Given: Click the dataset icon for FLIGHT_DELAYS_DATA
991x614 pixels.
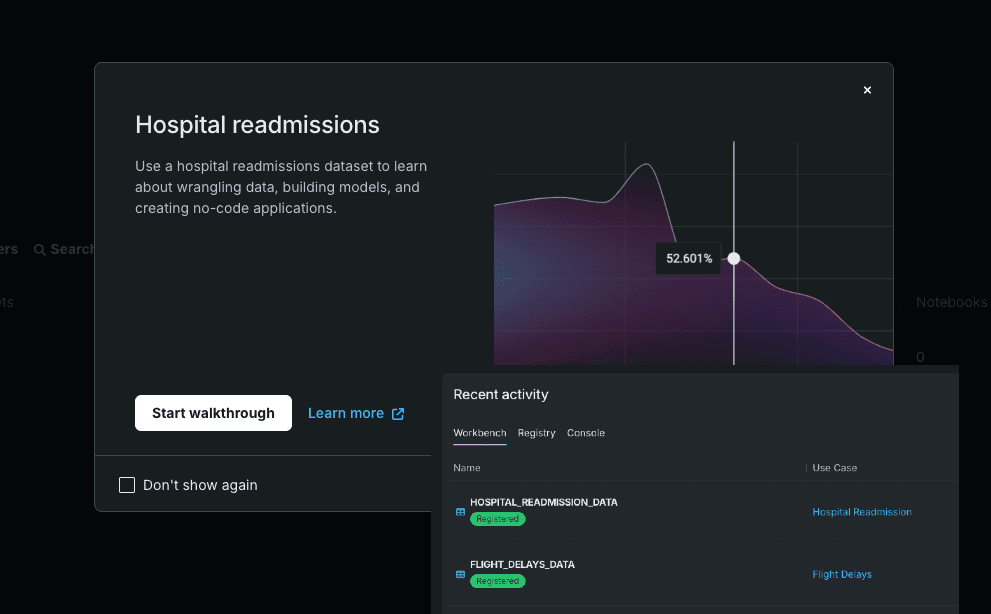Looking at the screenshot, I should click(460, 574).
